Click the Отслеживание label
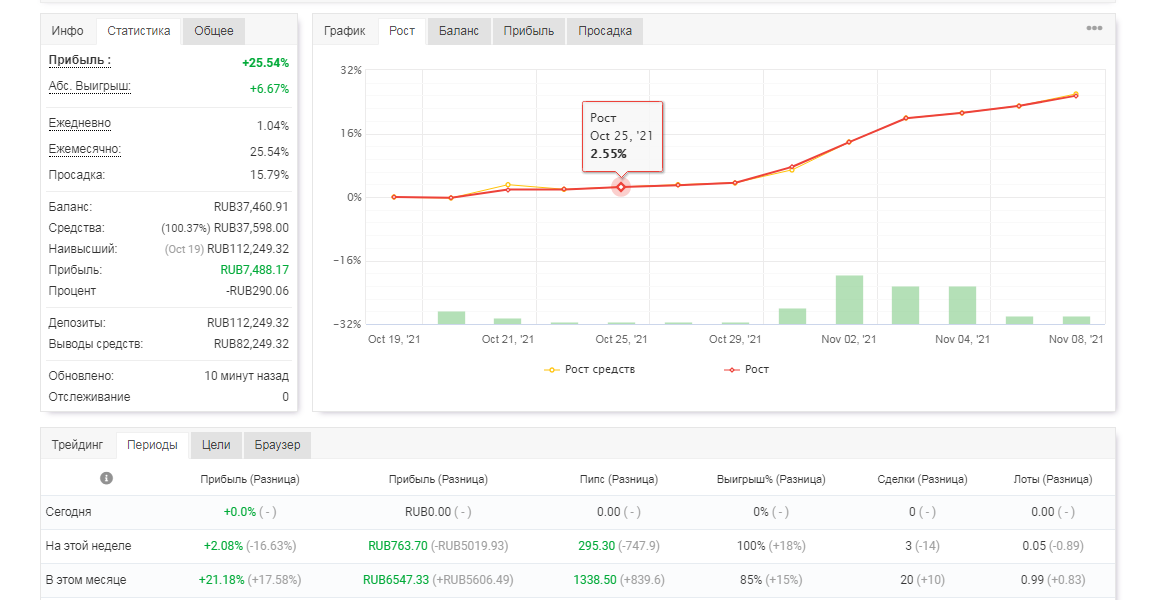 click(89, 397)
